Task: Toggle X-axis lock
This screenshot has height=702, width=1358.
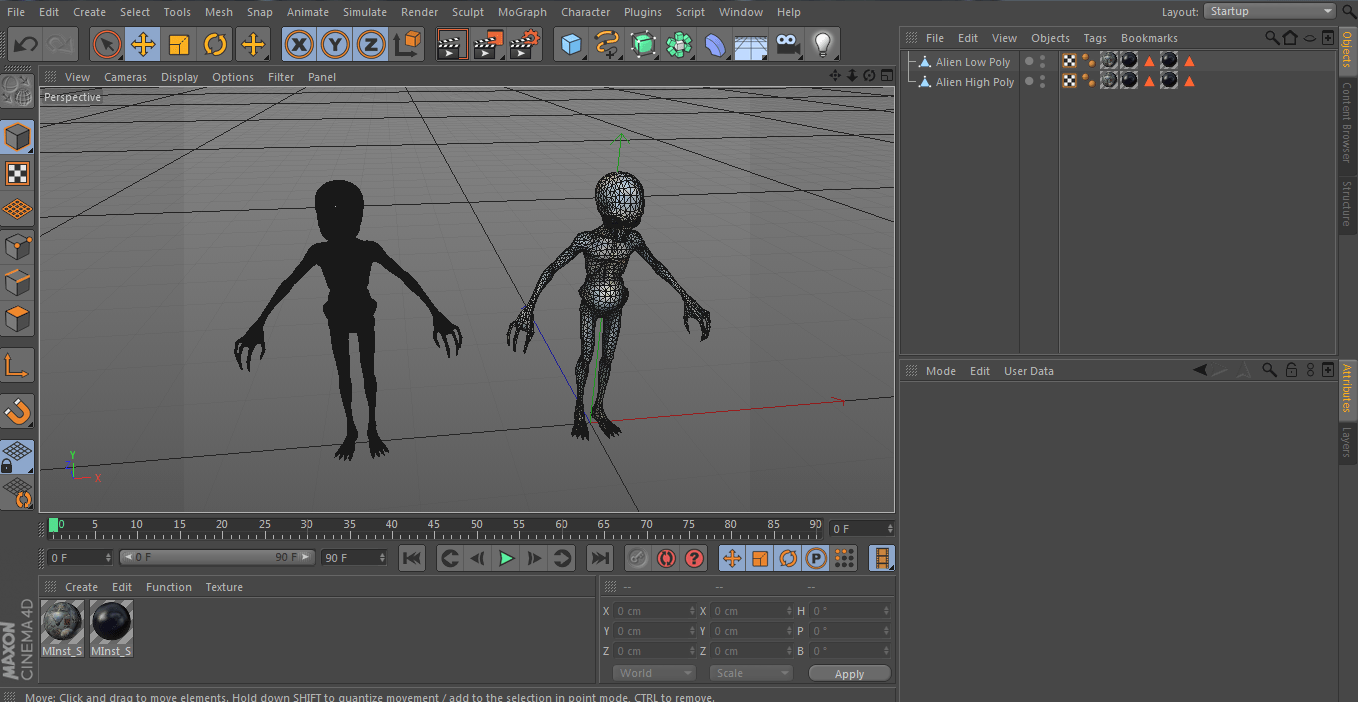Action: click(x=298, y=45)
